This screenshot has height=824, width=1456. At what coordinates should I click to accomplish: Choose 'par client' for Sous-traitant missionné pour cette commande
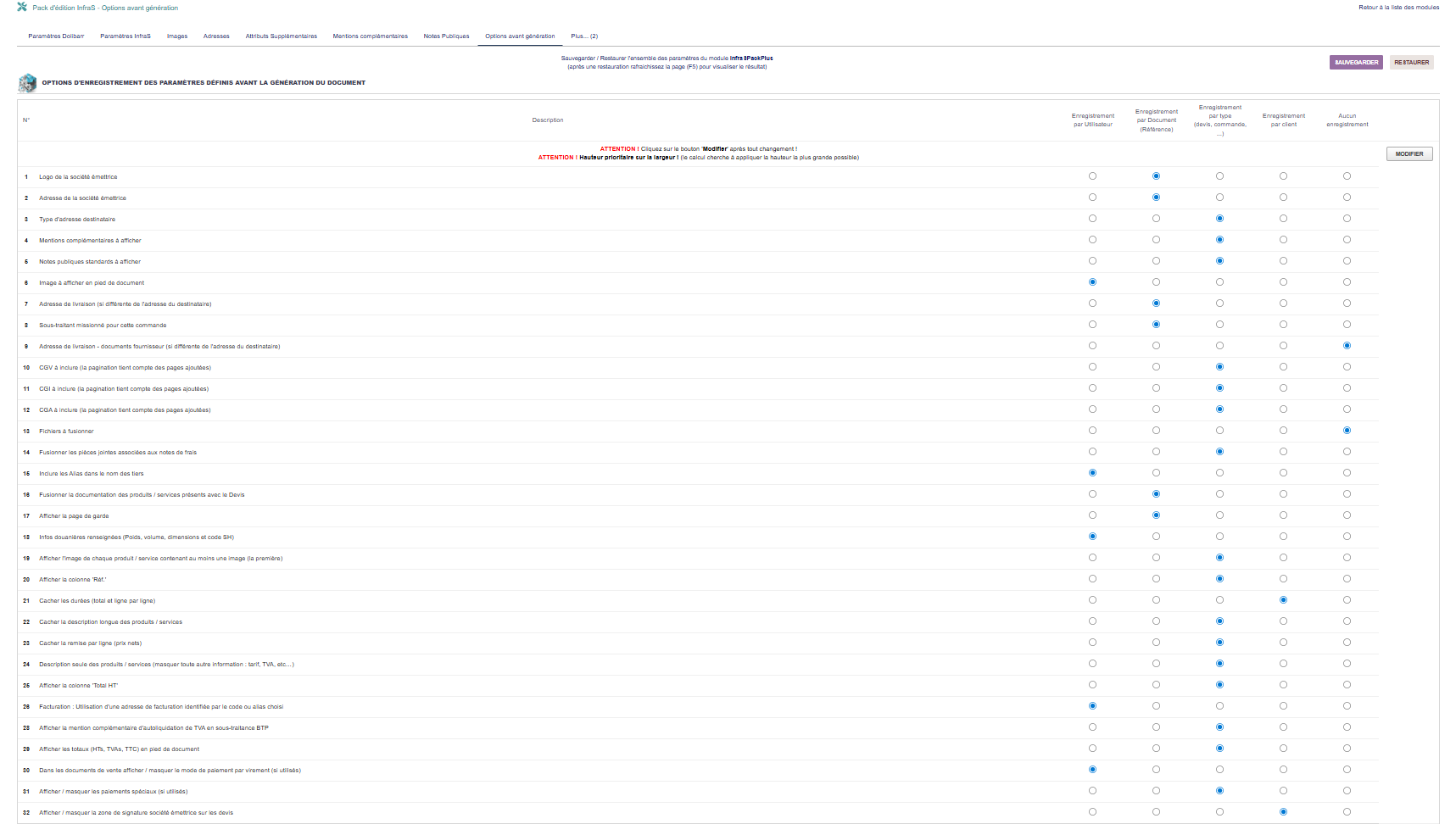pyautogui.click(x=1283, y=325)
